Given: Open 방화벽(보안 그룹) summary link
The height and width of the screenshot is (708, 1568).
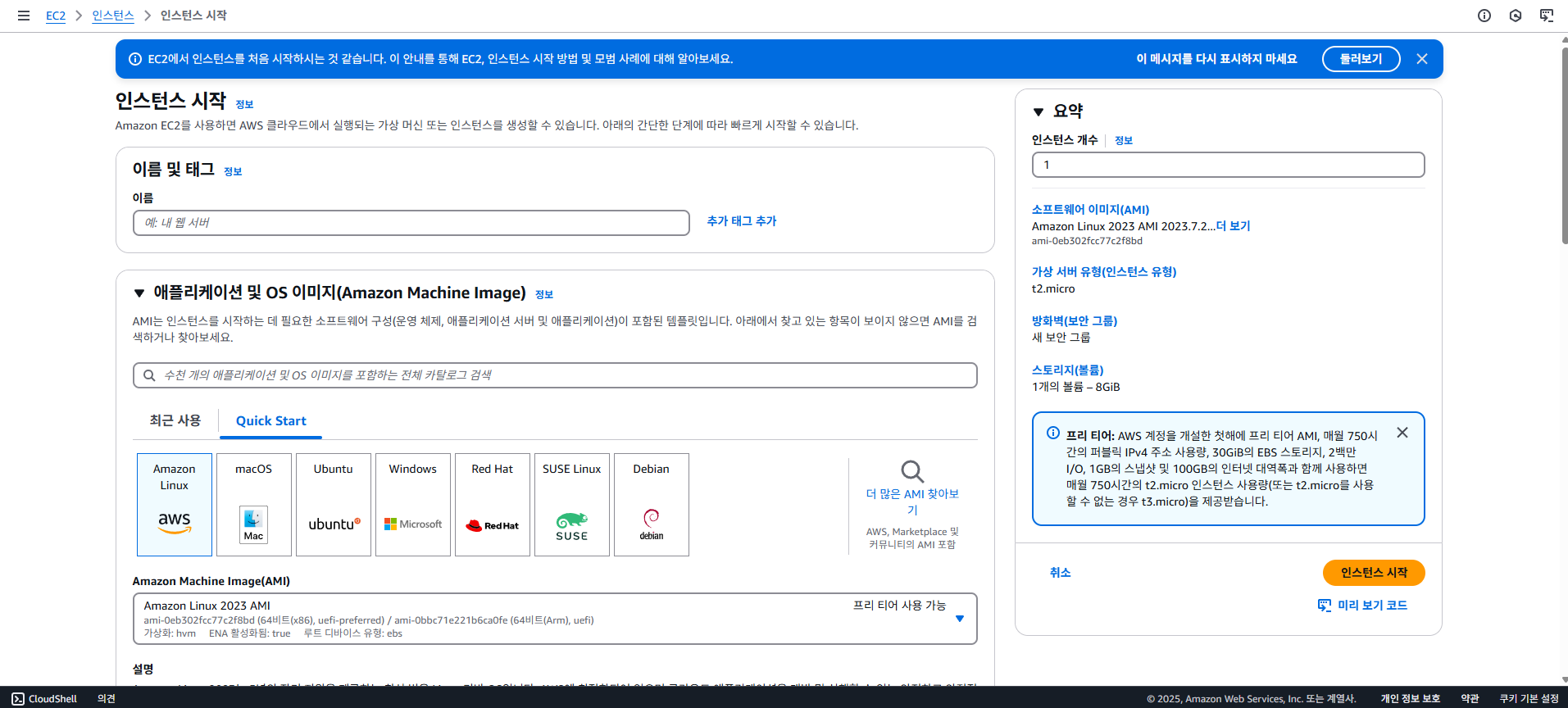Looking at the screenshot, I should 1075,321.
